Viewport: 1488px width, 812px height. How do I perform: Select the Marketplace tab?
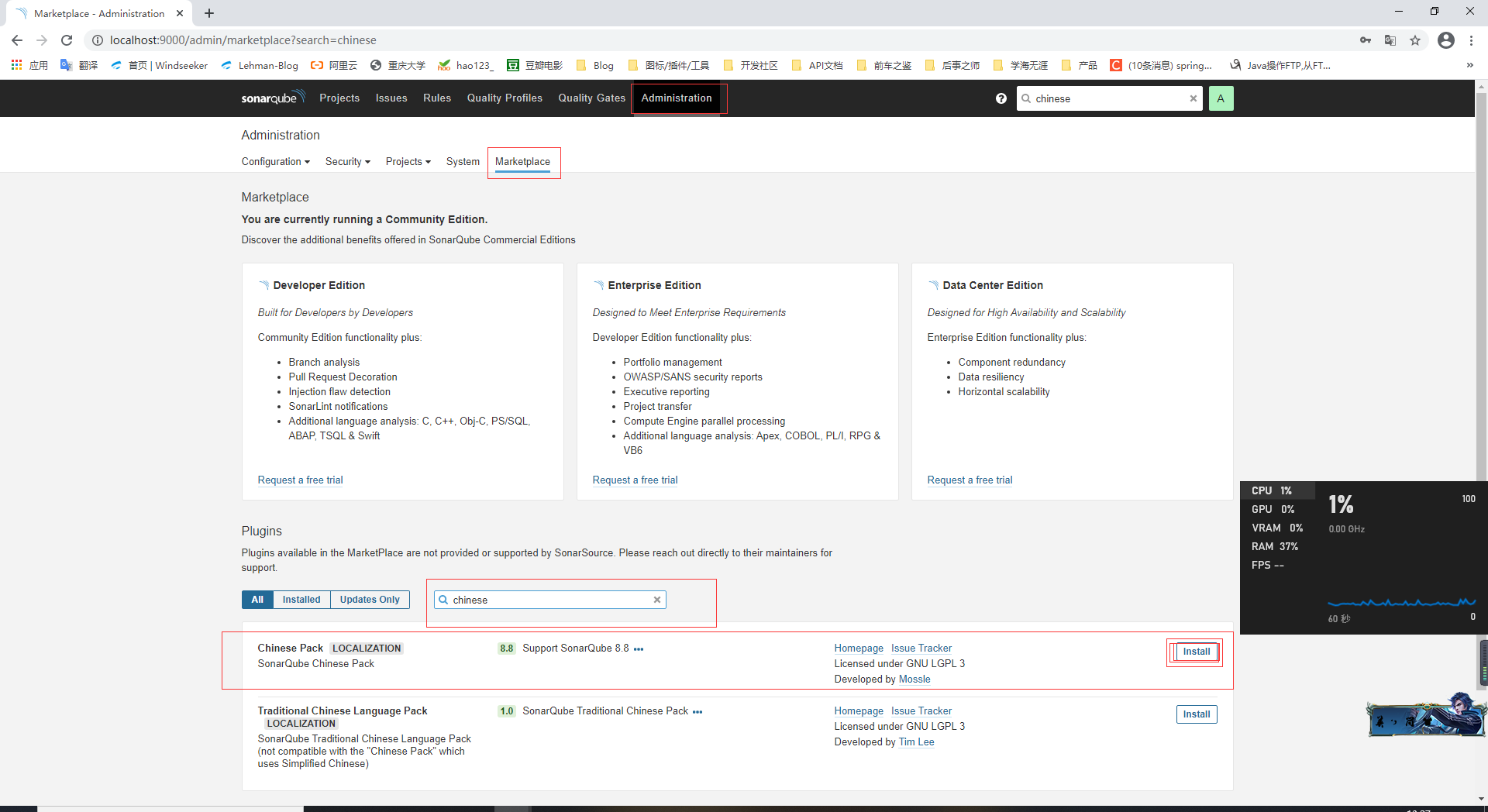coord(523,162)
